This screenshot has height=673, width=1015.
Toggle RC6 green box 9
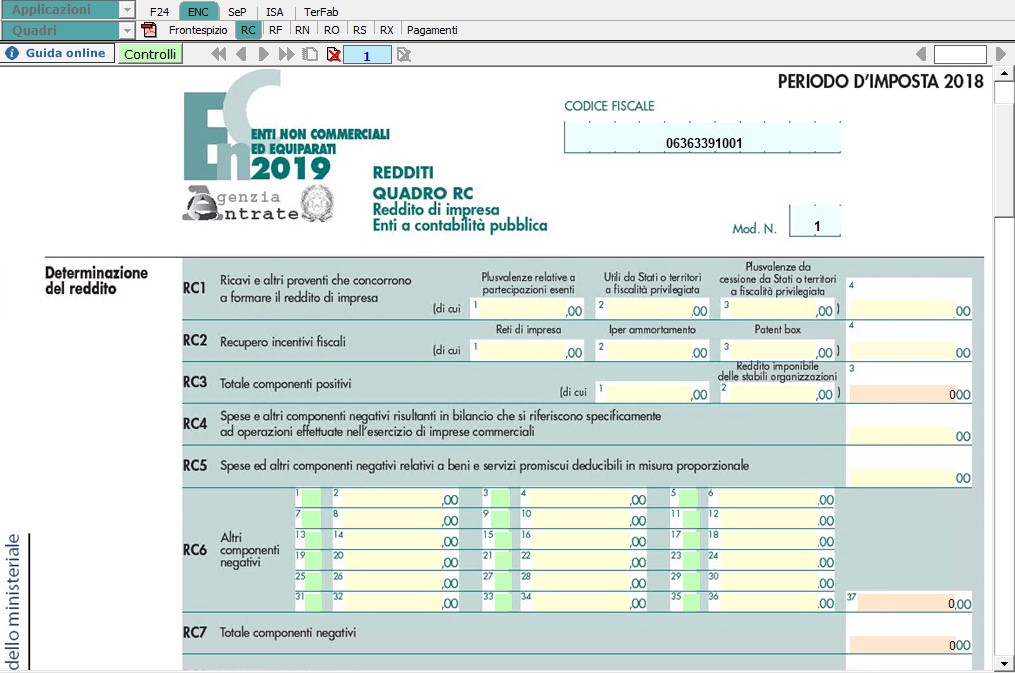pyautogui.click(x=500, y=519)
